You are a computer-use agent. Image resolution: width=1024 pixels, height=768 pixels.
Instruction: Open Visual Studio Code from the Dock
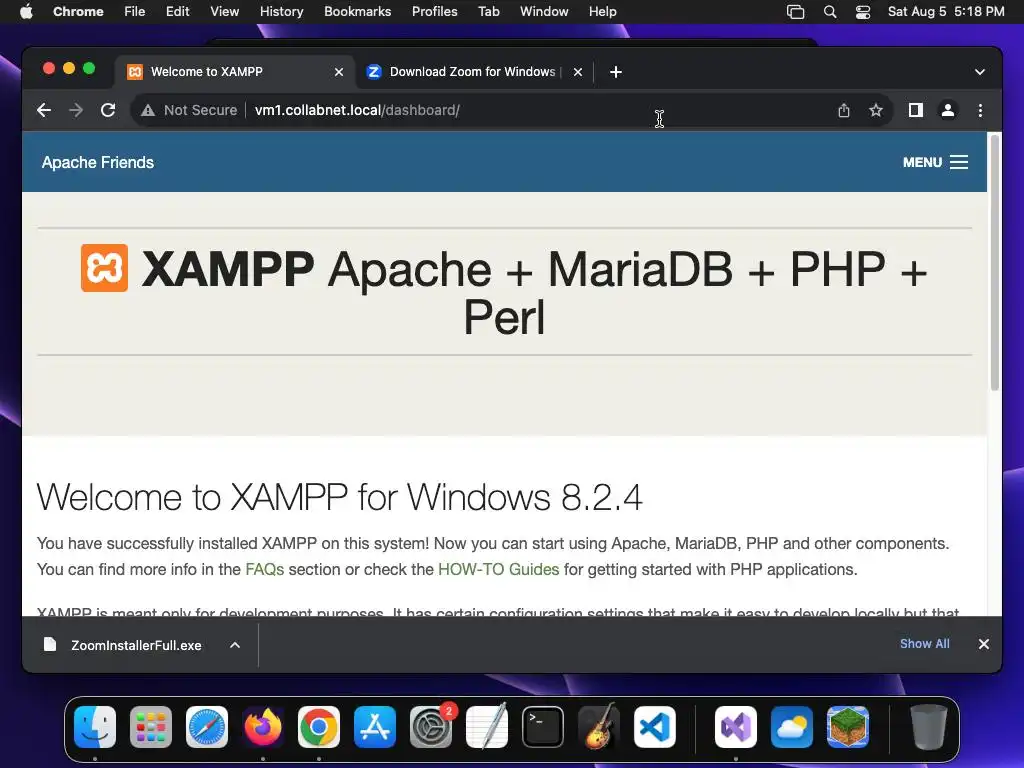(655, 727)
